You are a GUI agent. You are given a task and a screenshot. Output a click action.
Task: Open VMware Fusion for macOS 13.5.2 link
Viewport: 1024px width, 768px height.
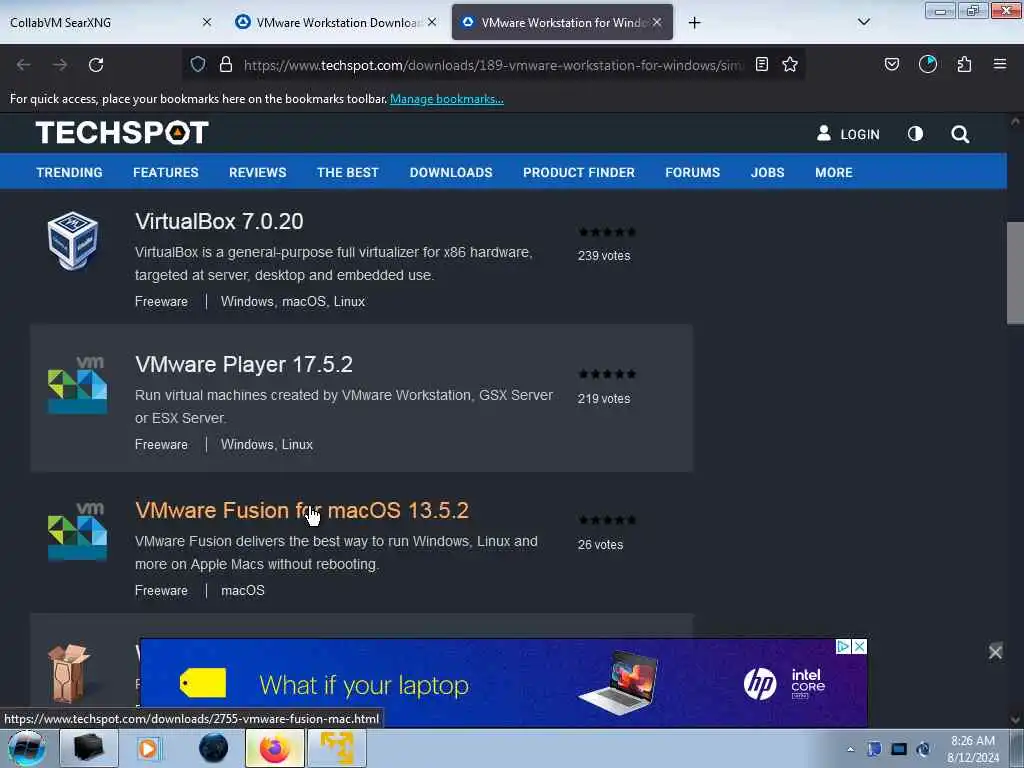302,510
